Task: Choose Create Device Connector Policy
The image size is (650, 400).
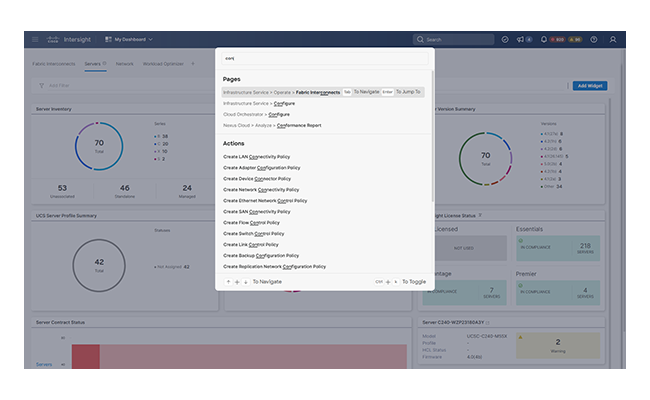Action: [x=257, y=179]
